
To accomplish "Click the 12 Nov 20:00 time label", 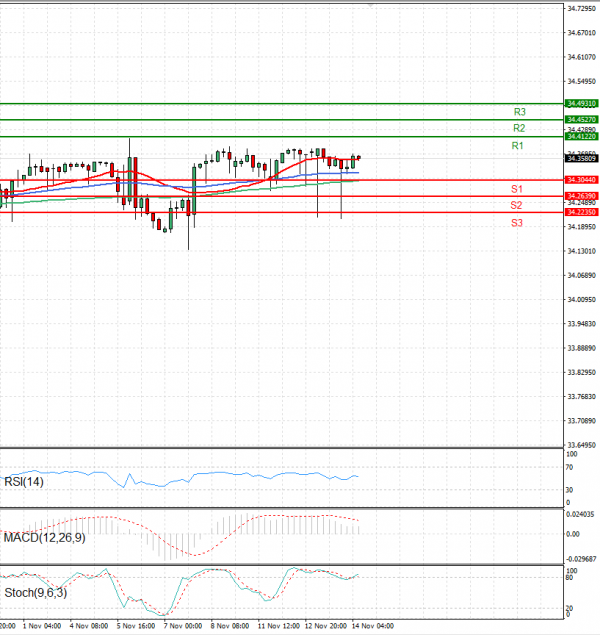I will (x=326, y=626).
